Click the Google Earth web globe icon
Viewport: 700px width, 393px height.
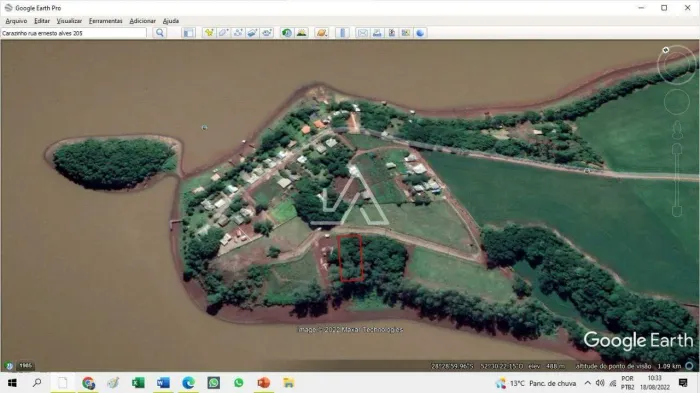click(x=420, y=33)
